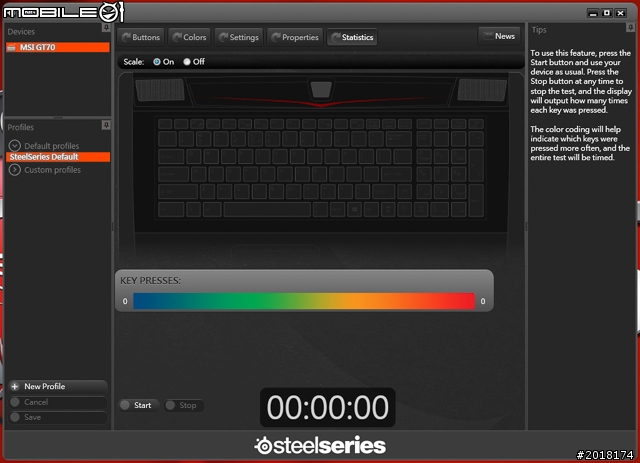This screenshot has height=463, width=640.
Task: Click the spacebar on keyboard image
Action: pos(267,209)
